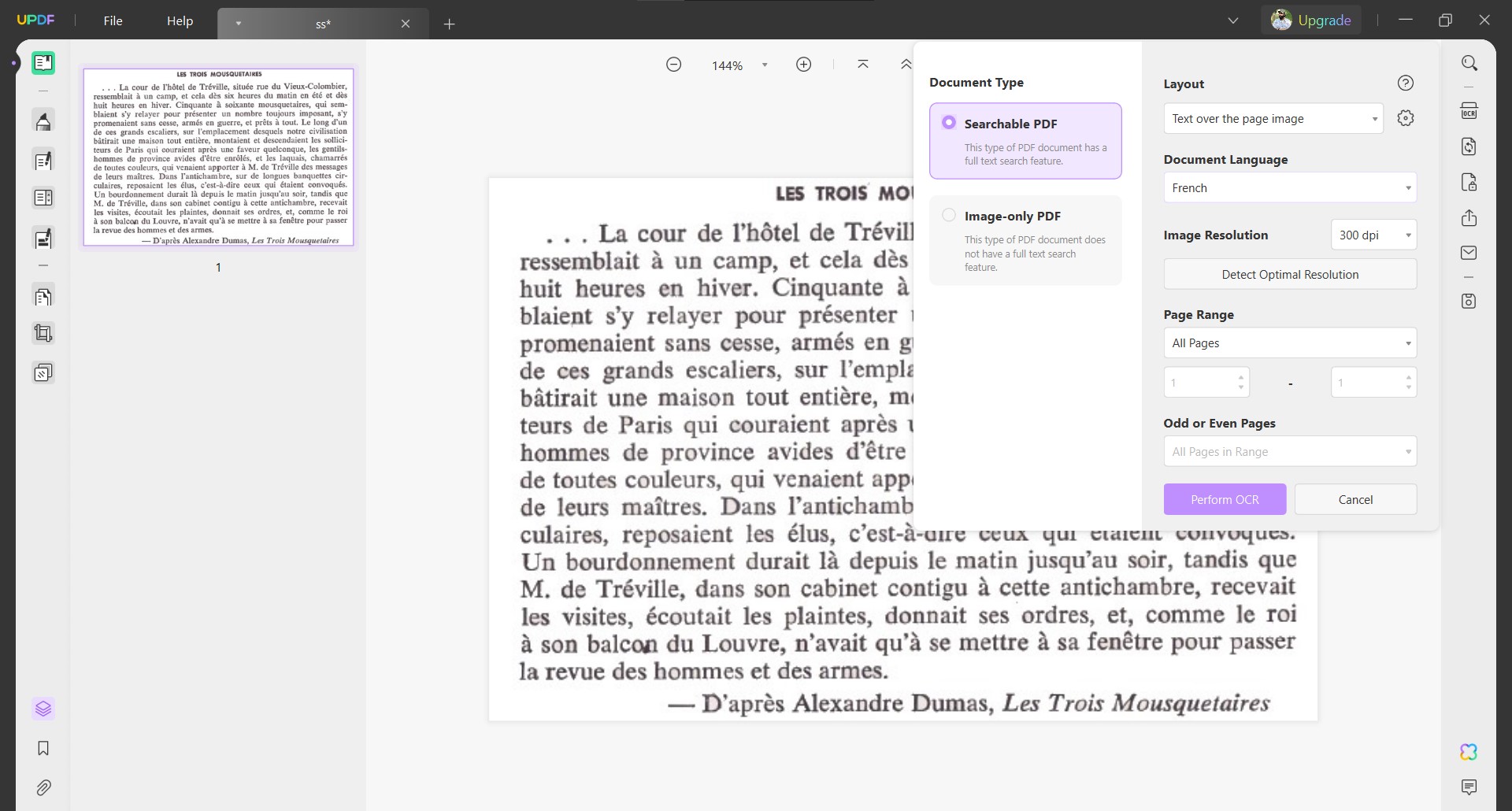This screenshot has height=811, width=1512.
Task: Open the annotation highlighter tool
Action: pyautogui.click(x=43, y=120)
